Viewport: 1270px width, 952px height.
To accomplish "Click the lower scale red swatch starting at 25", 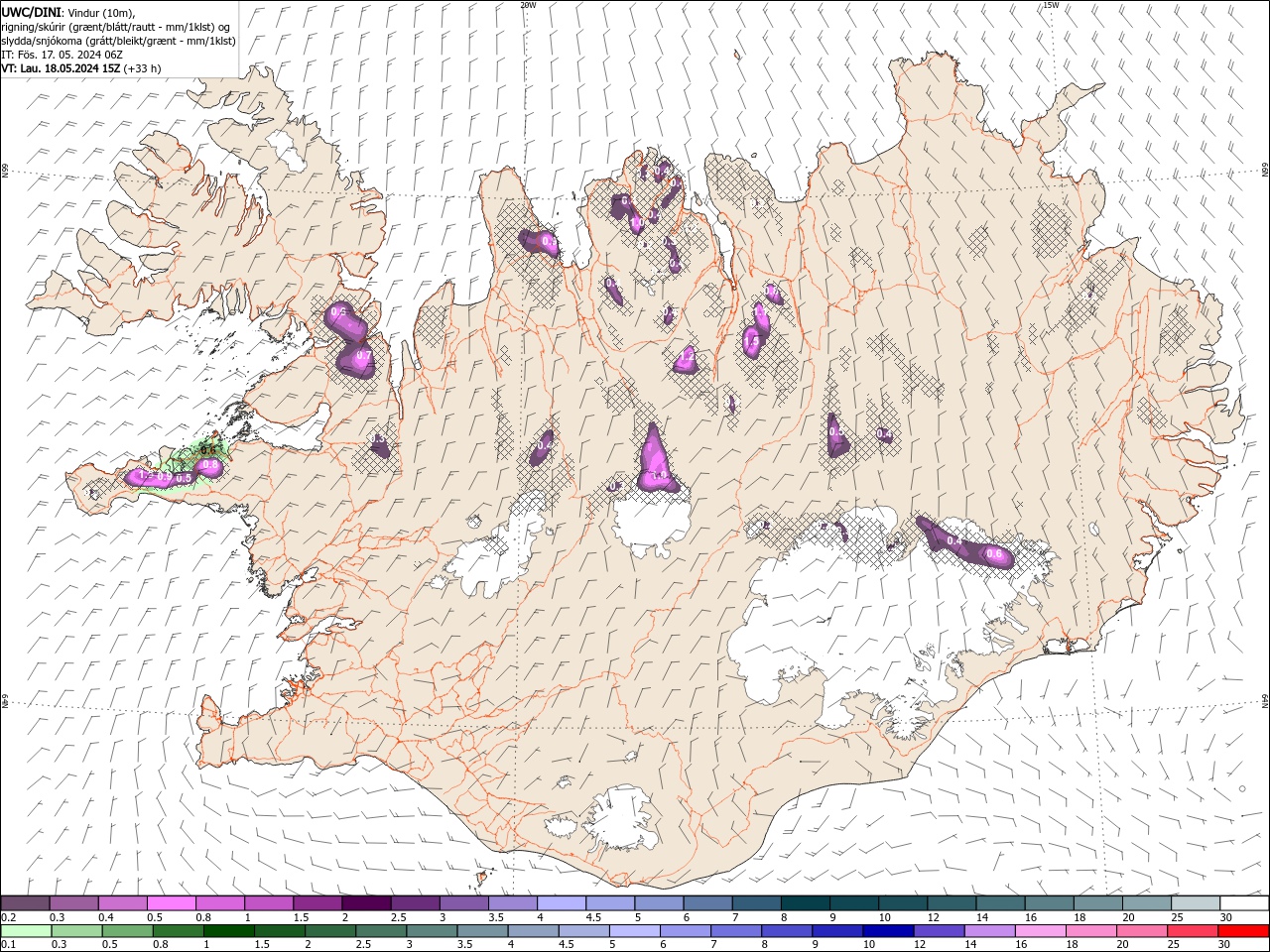I will 1192,931.
